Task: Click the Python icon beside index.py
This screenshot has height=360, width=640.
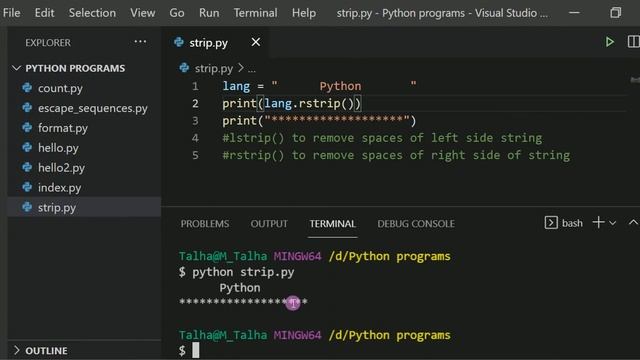Action: [27, 187]
